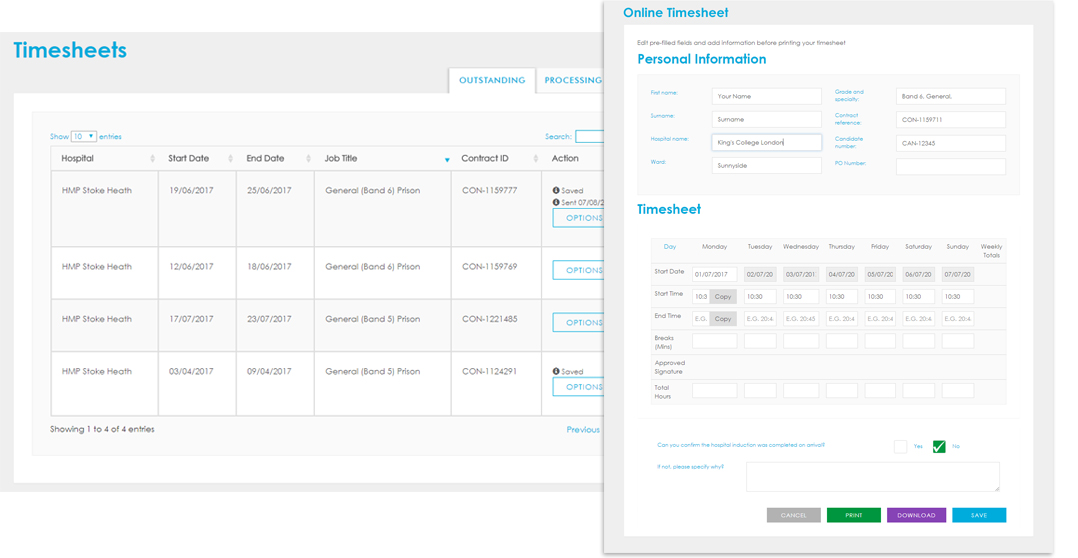This screenshot has width=1078, height=558.
Task: Go to Previous page of entries
Action: click(582, 429)
